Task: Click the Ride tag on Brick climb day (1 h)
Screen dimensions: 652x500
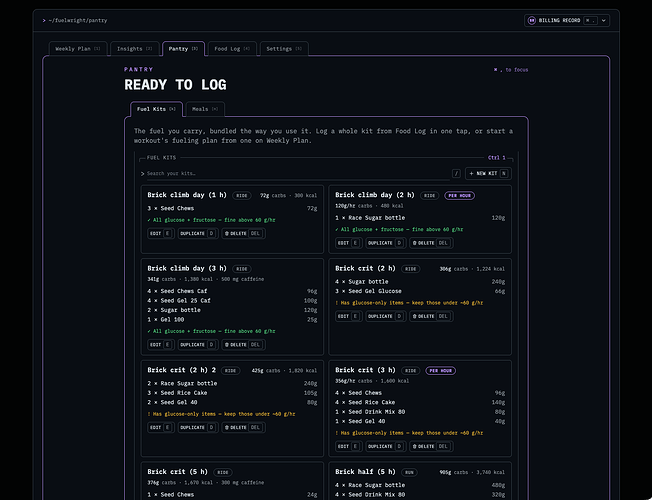Action: [x=242, y=196]
